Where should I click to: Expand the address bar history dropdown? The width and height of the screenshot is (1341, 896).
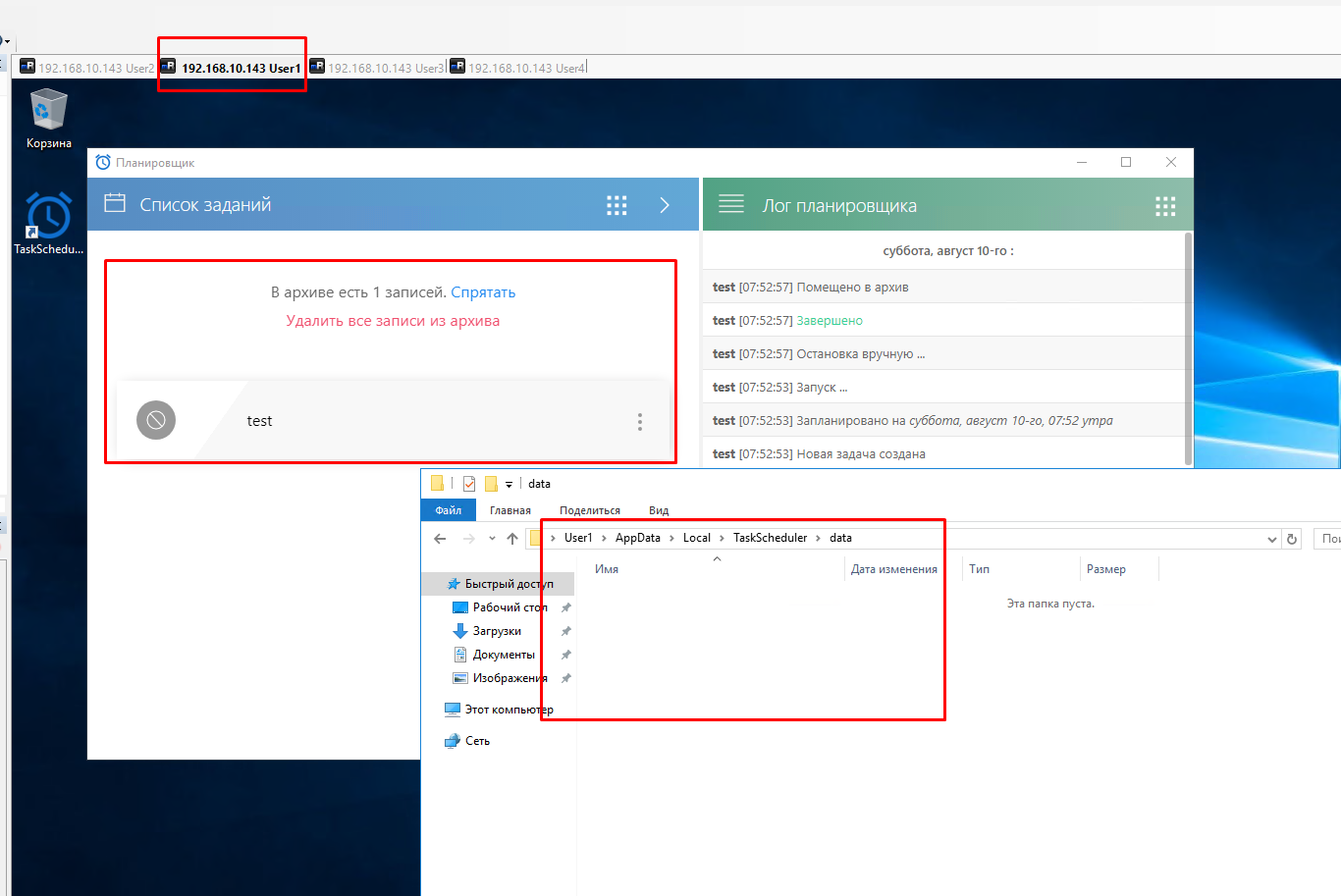1272,539
